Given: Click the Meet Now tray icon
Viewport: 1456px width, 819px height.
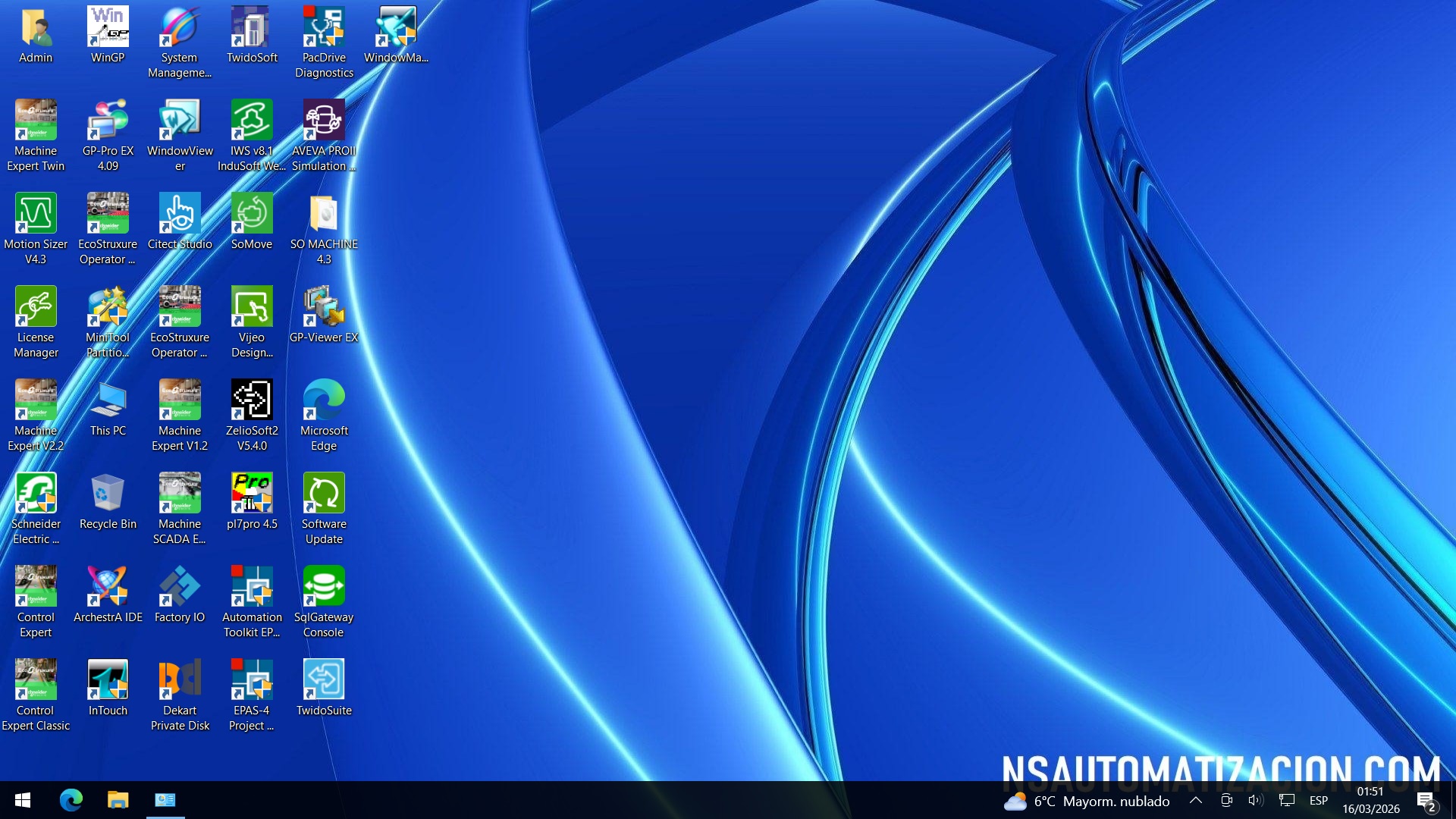Looking at the screenshot, I should click(1226, 800).
